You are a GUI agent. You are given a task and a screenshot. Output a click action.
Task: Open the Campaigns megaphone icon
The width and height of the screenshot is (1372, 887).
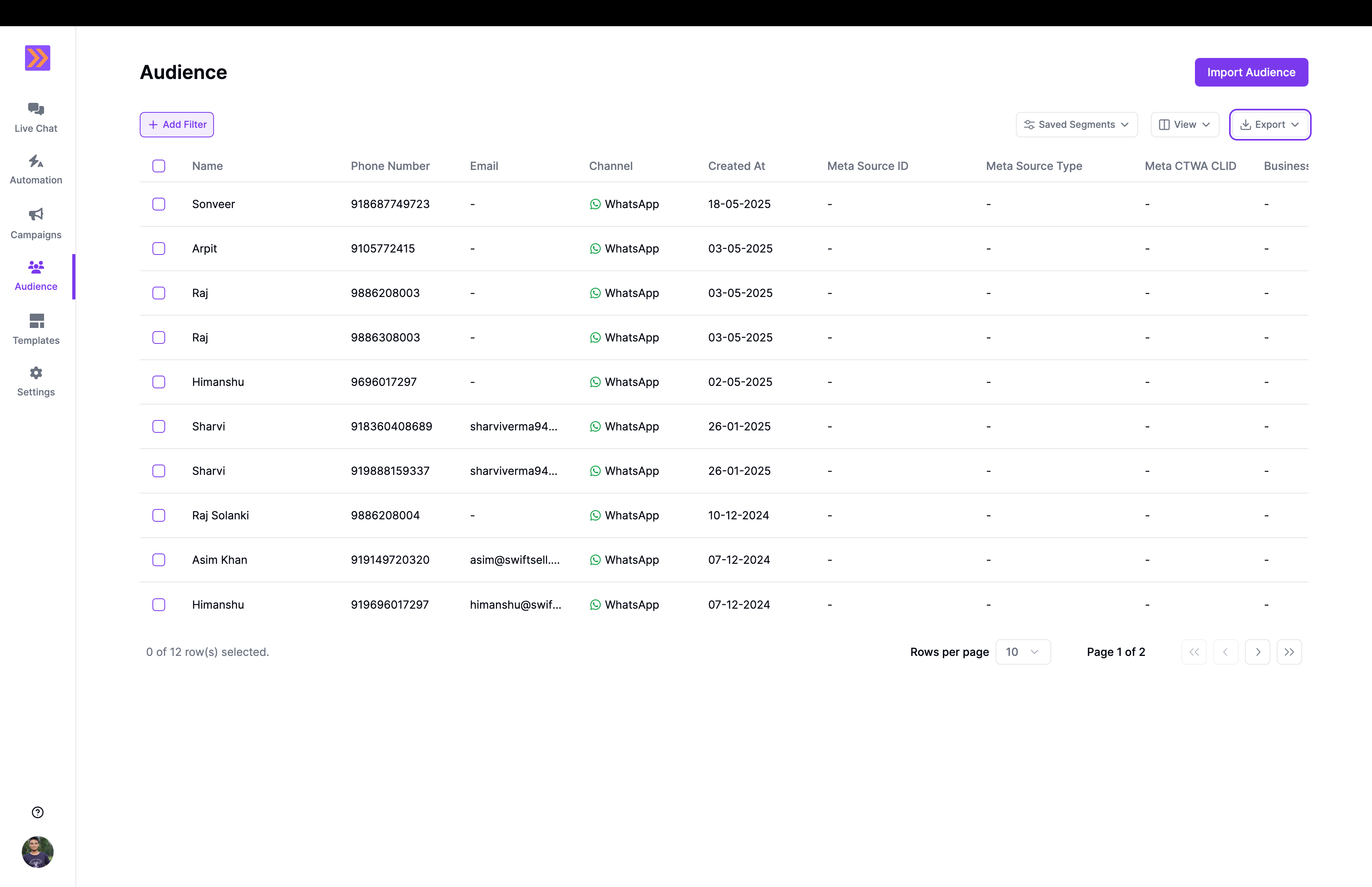click(36, 215)
